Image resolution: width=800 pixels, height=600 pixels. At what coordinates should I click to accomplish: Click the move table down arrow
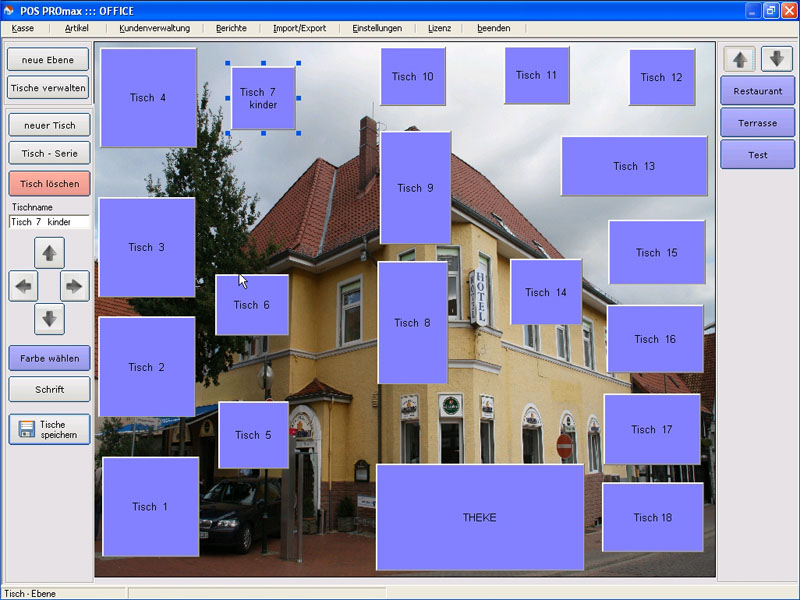(x=49, y=319)
